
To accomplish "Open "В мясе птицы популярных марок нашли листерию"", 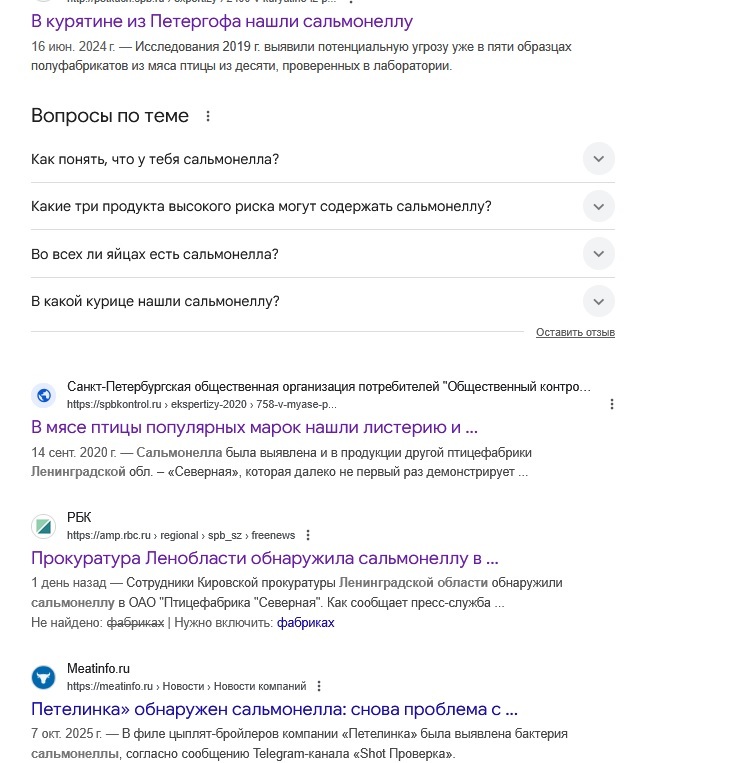I will [x=255, y=427].
